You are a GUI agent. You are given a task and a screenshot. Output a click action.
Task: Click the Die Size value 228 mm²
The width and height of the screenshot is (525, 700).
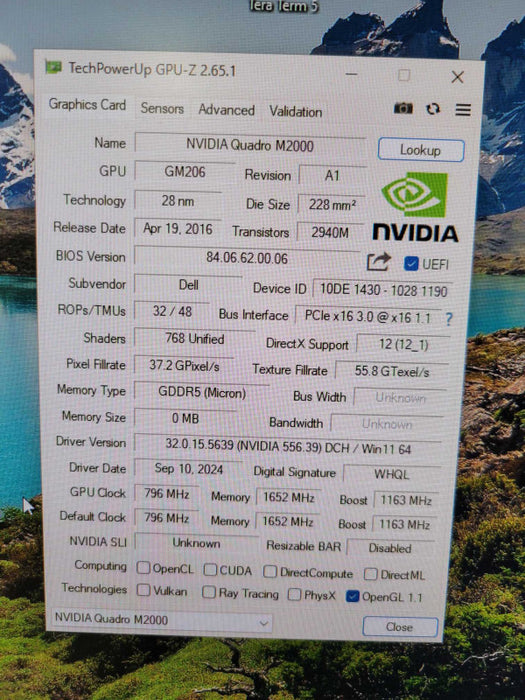(x=332, y=204)
